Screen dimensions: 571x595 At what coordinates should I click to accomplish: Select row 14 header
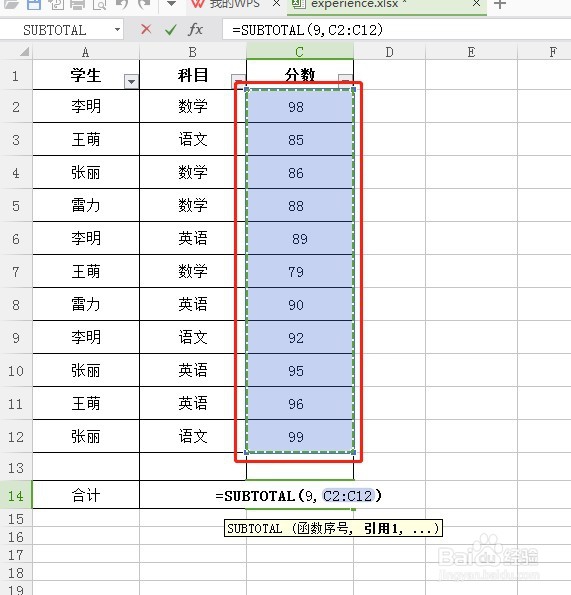pos(16,495)
